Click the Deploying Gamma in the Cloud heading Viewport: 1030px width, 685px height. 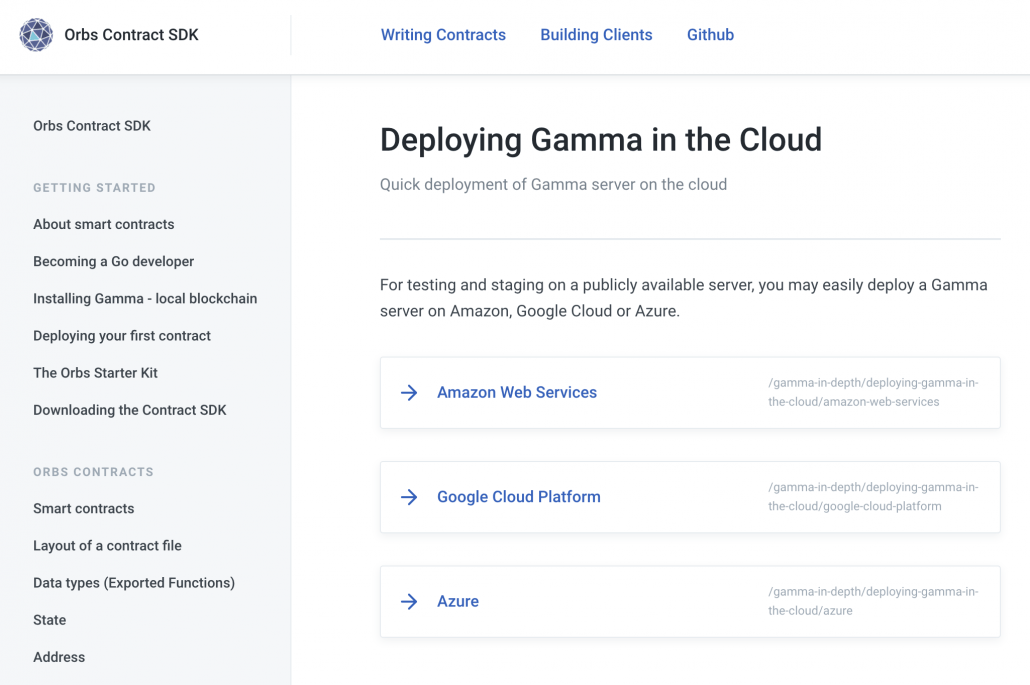(600, 140)
